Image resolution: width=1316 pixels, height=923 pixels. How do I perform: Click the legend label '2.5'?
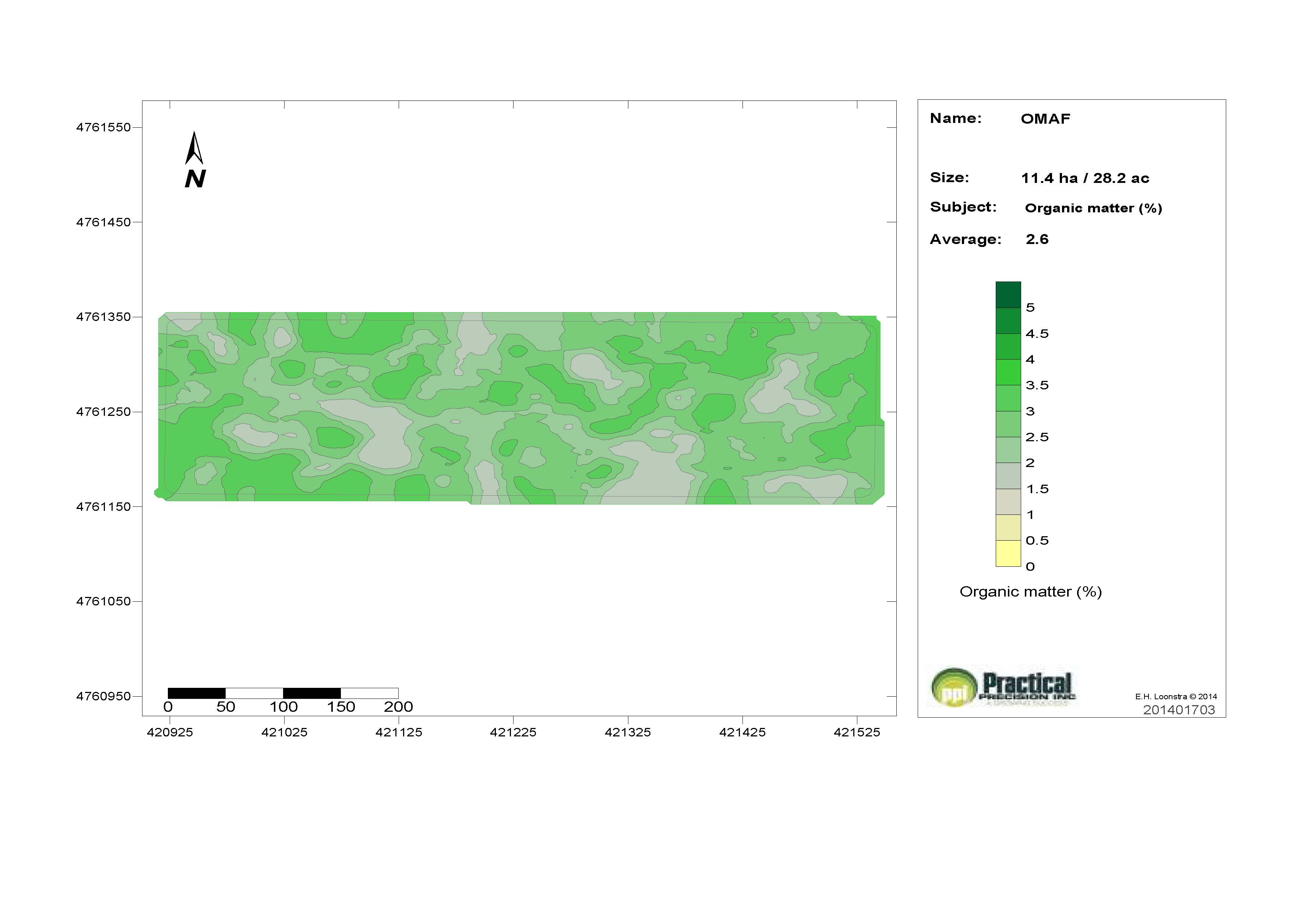click(x=1037, y=437)
